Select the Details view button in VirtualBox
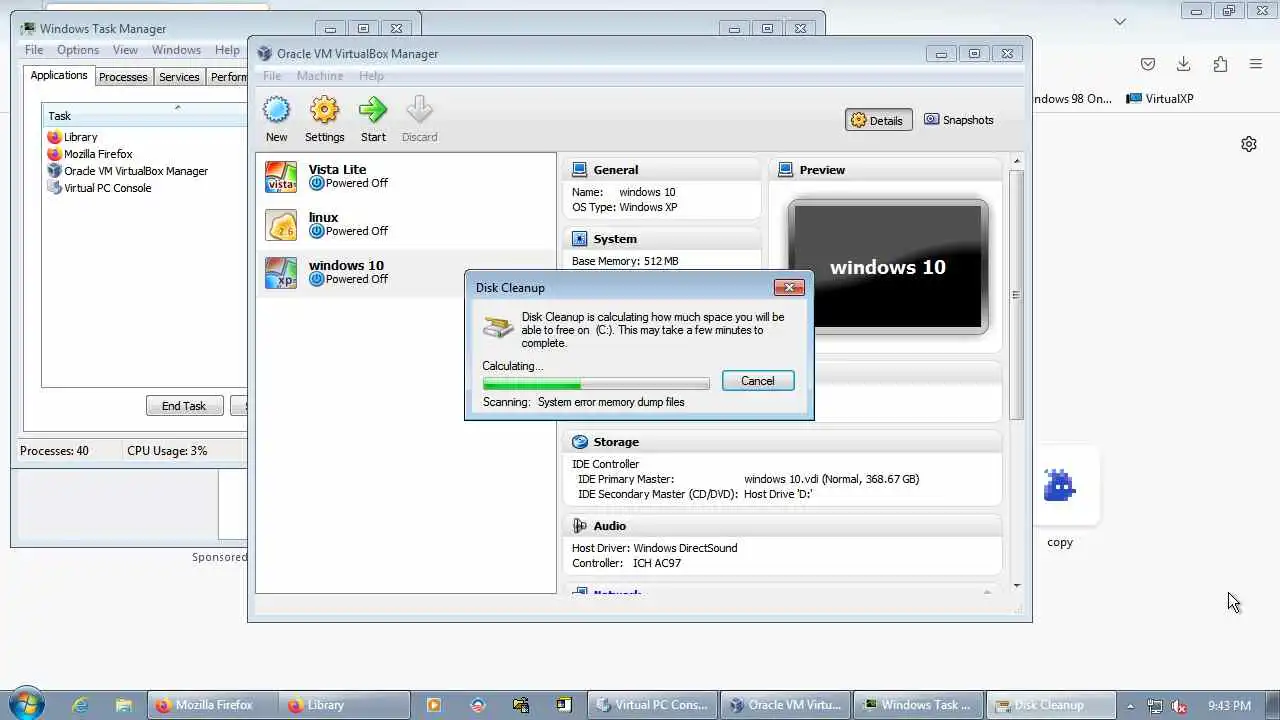 pyautogui.click(x=877, y=120)
